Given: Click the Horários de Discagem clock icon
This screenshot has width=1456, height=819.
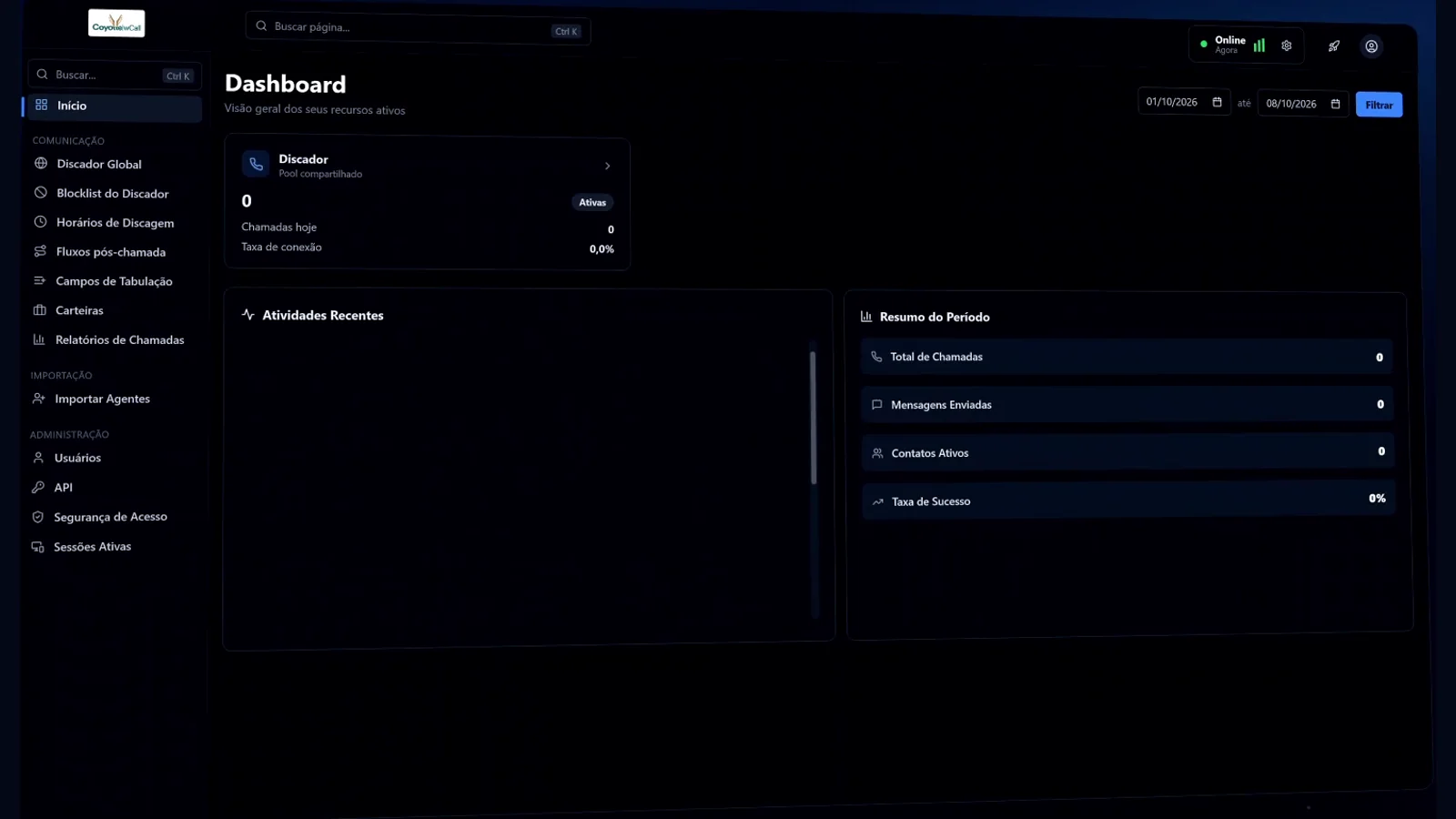Looking at the screenshot, I should [40, 222].
